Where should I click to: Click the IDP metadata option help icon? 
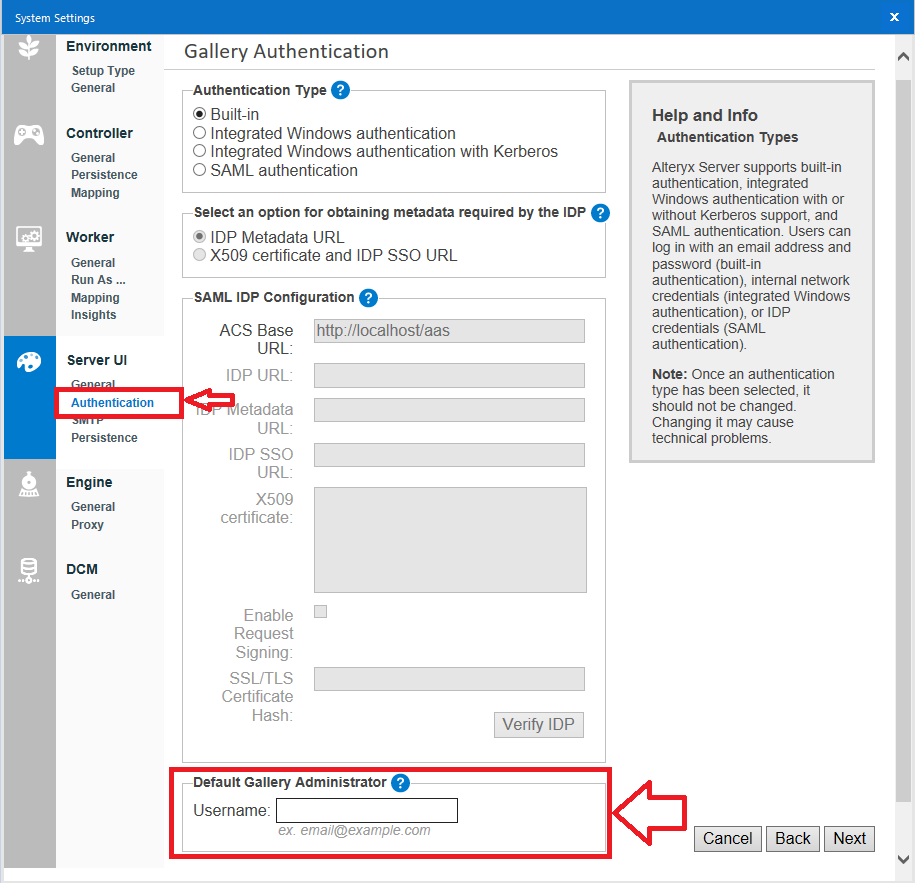click(x=598, y=213)
